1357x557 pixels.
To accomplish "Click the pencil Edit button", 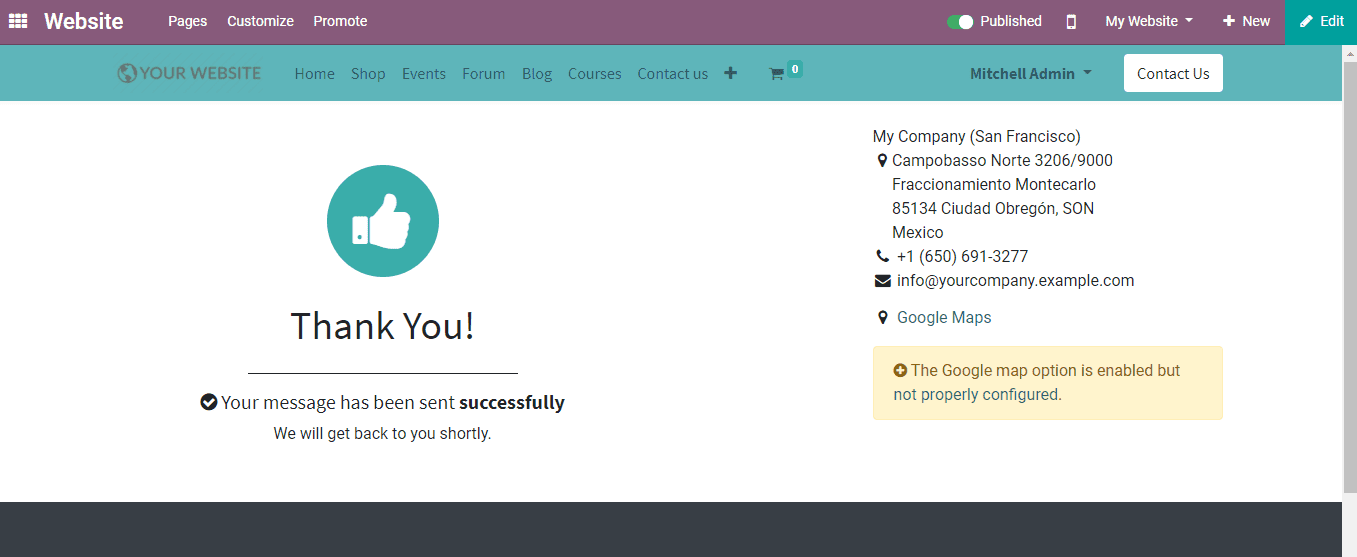I will click(x=1321, y=22).
